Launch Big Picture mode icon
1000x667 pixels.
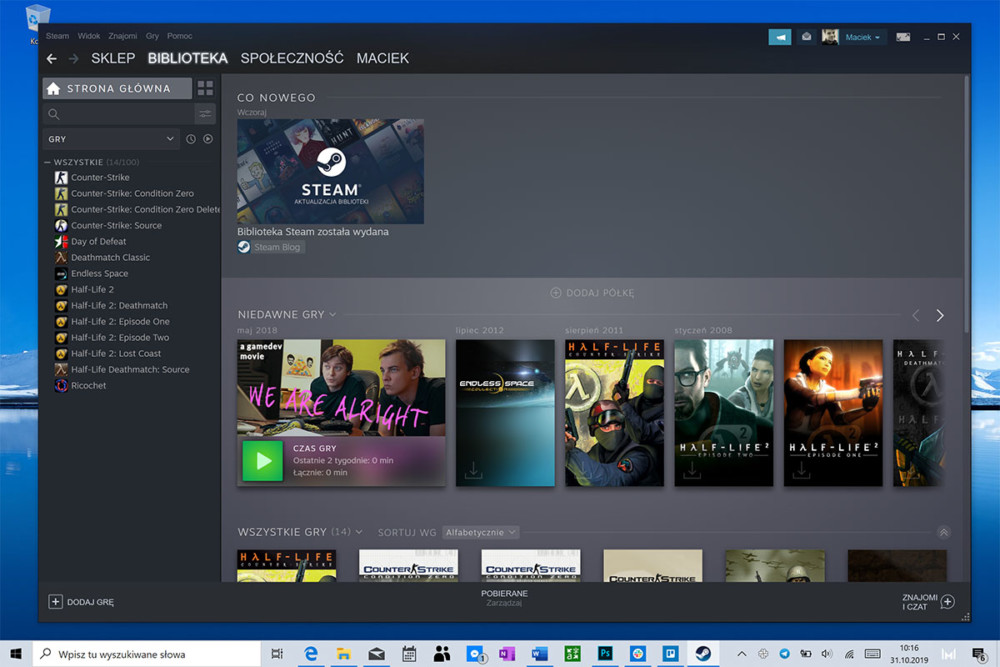[x=903, y=37]
